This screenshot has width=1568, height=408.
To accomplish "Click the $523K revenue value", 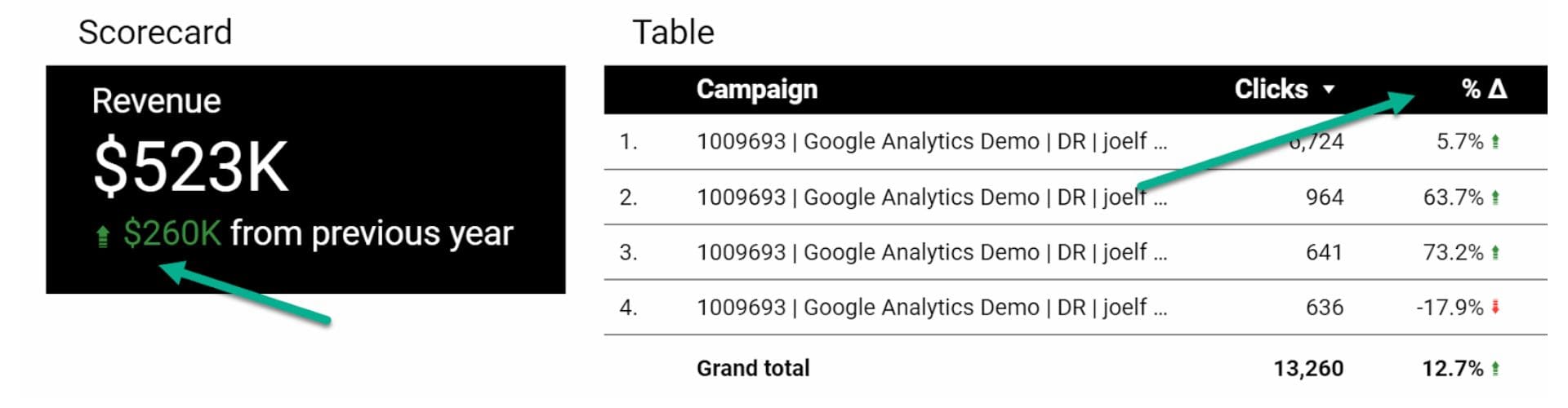I will click(x=191, y=167).
